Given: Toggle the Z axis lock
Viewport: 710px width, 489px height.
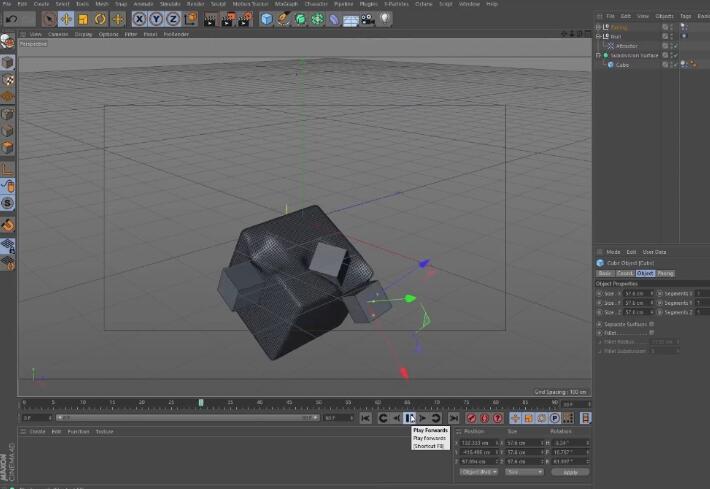Looking at the screenshot, I should (x=173, y=19).
